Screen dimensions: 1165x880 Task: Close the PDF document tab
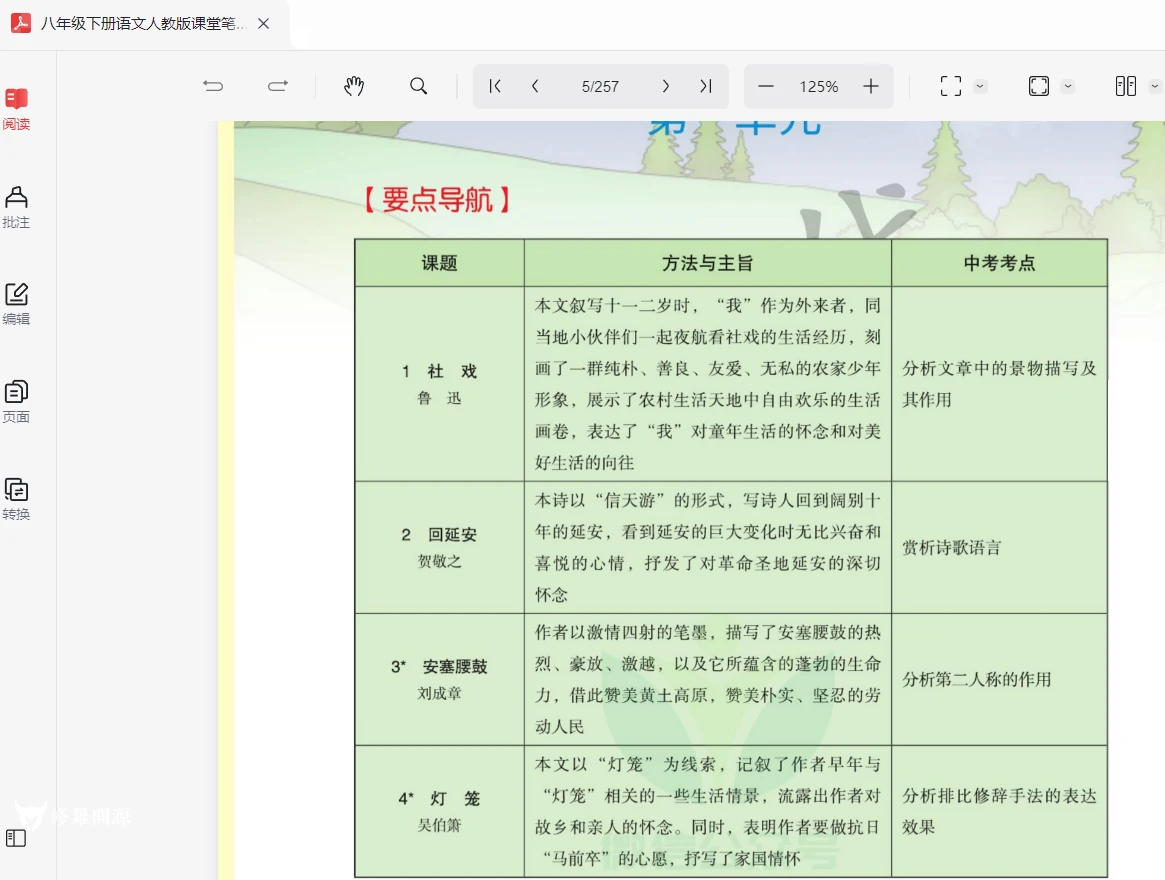(x=264, y=23)
